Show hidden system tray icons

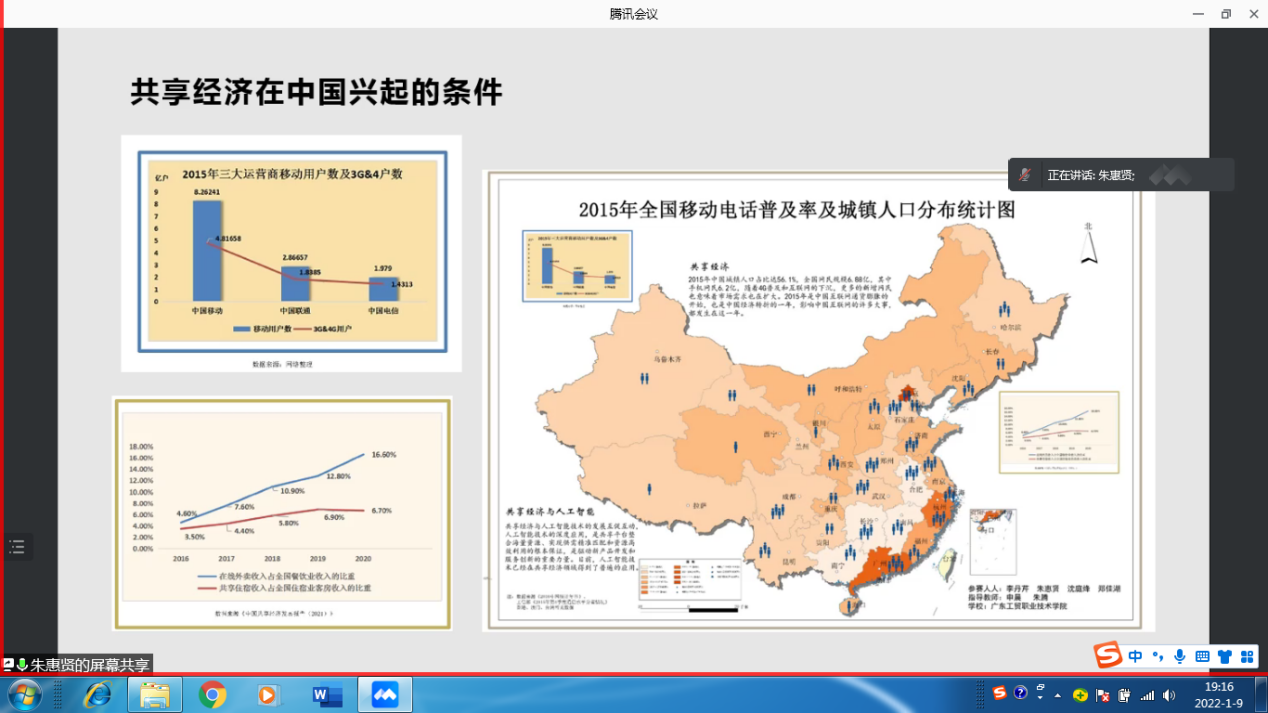coord(1058,695)
